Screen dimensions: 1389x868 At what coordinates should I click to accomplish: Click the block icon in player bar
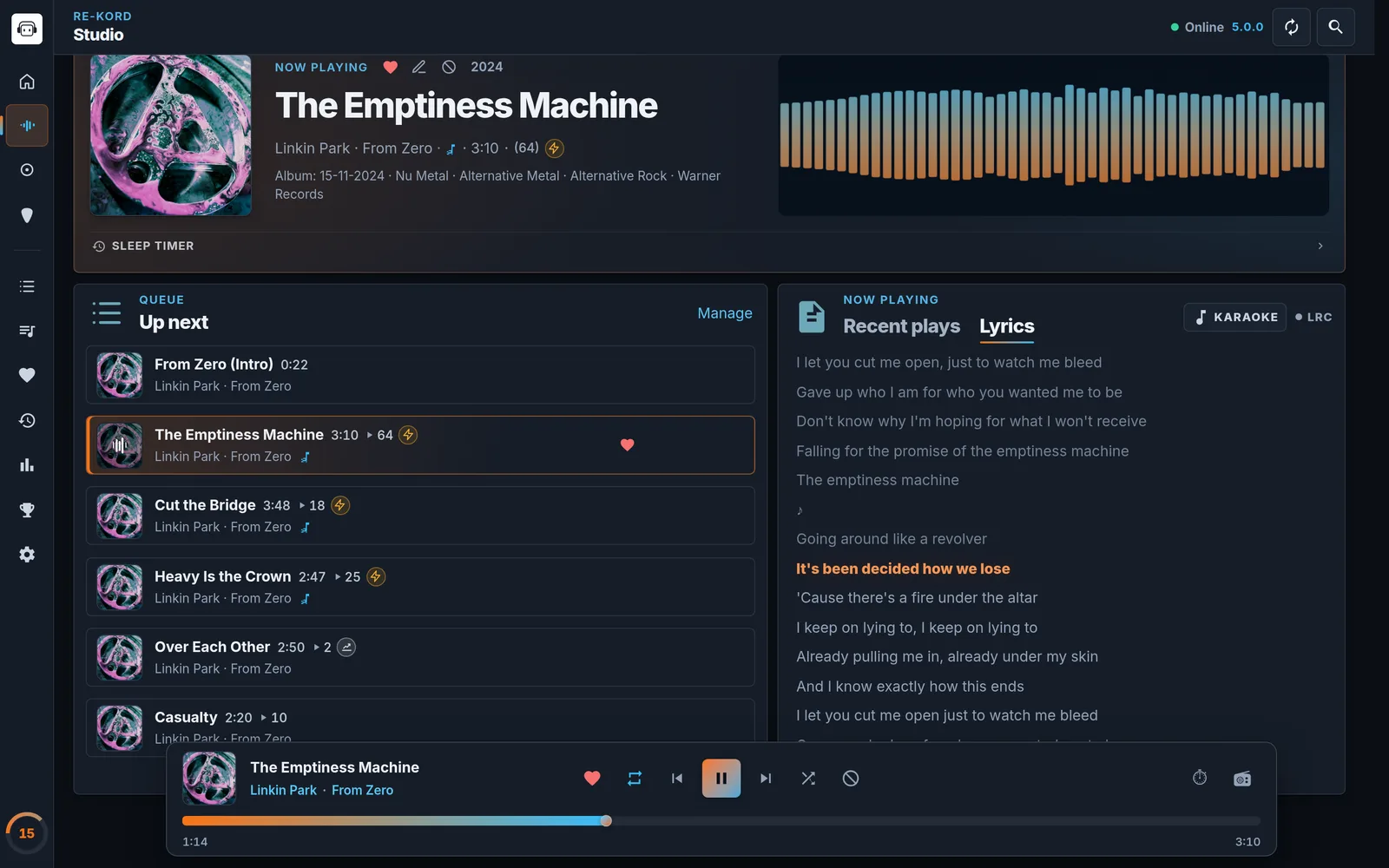point(851,779)
